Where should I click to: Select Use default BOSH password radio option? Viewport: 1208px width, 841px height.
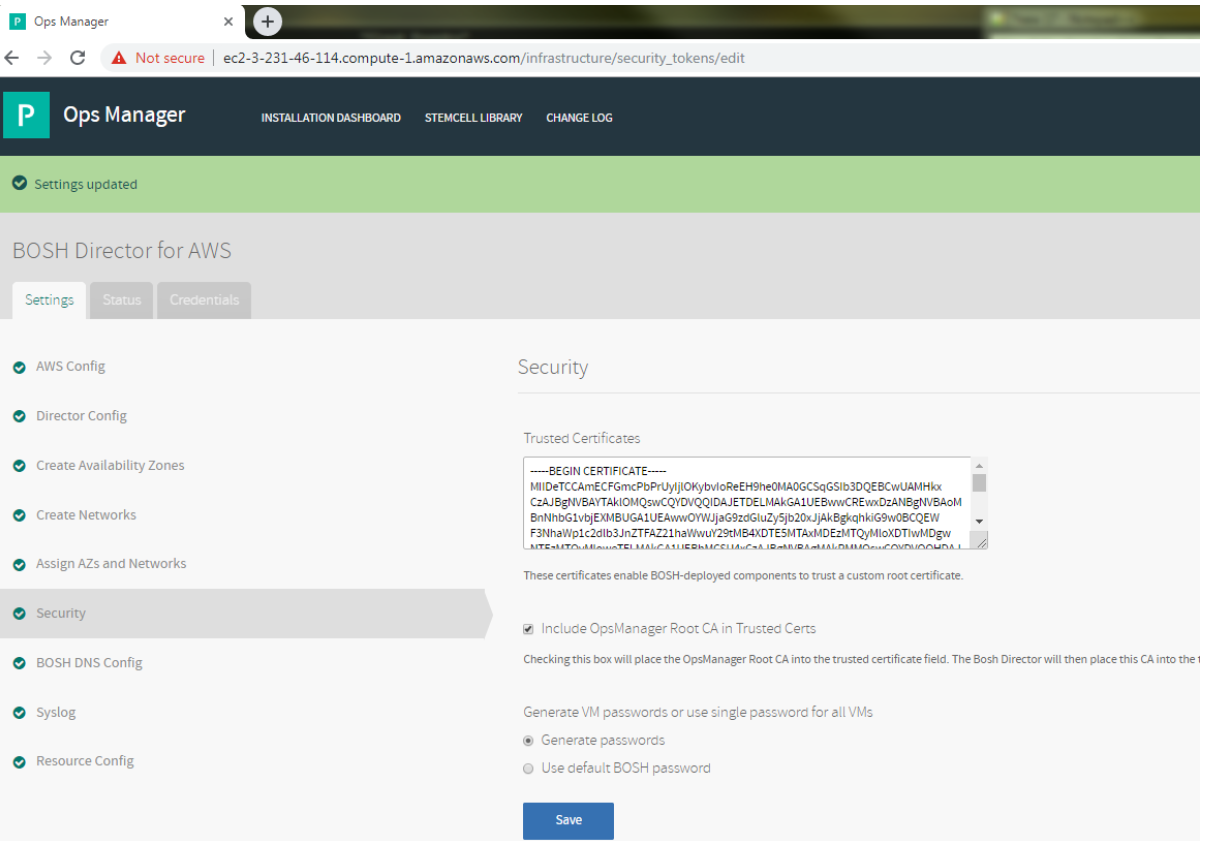528,769
